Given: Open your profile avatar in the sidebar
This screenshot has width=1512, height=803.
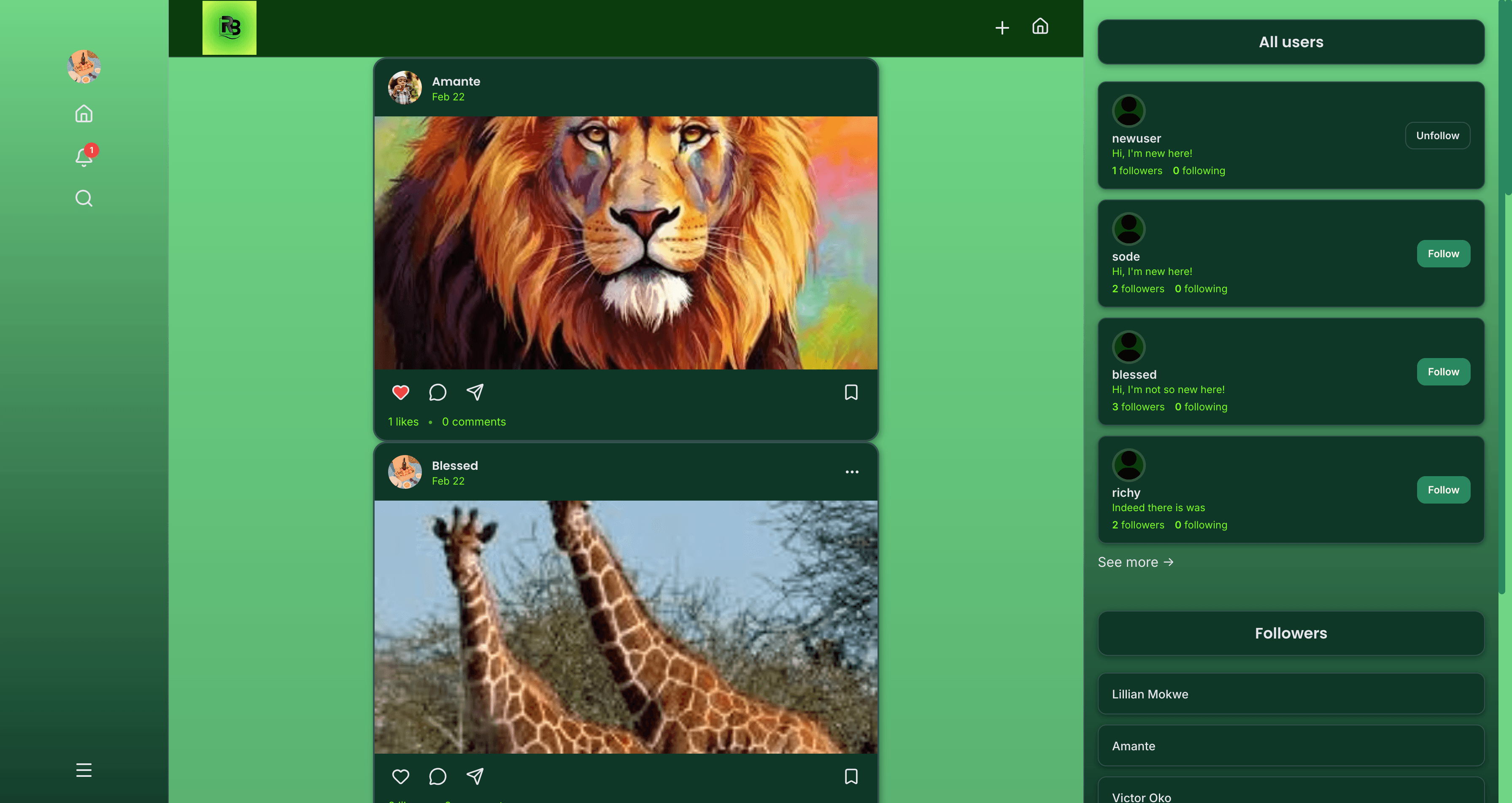Looking at the screenshot, I should pos(84,66).
